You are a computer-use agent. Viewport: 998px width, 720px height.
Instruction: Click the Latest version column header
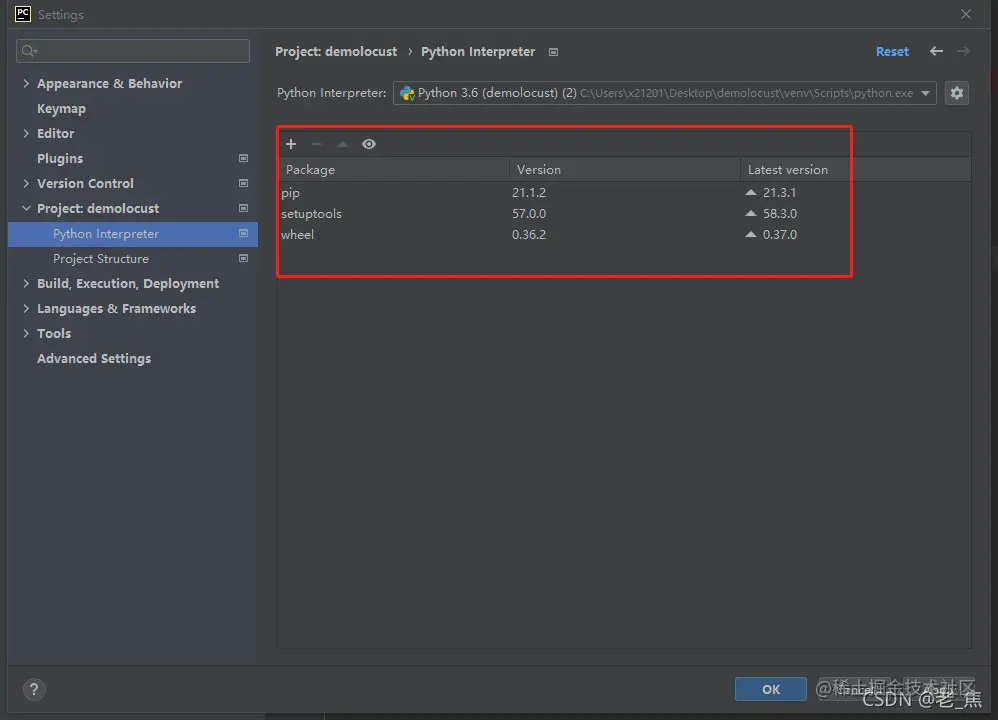point(855,169)
